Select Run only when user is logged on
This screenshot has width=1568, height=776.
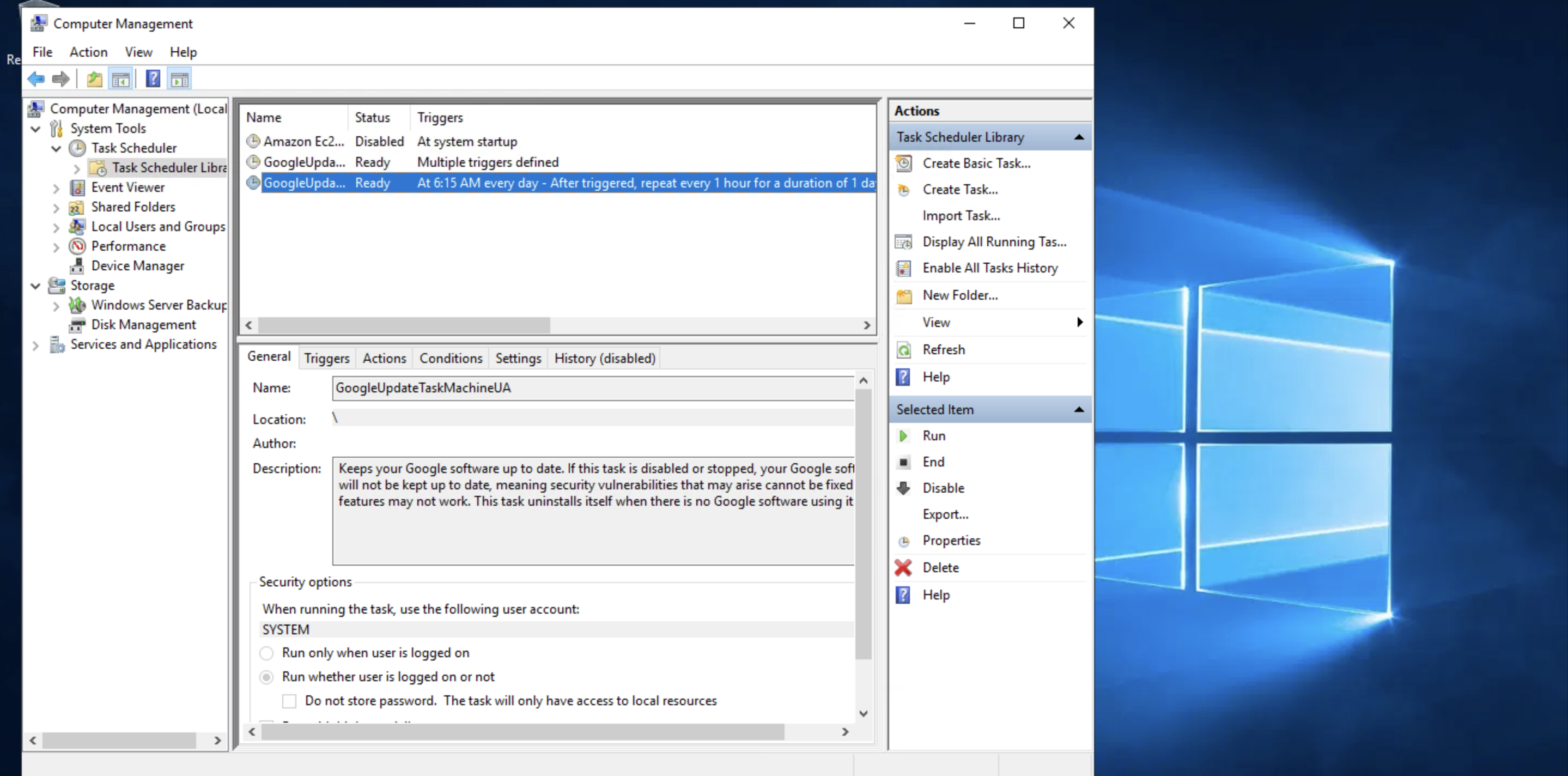[x=266, y=653]
